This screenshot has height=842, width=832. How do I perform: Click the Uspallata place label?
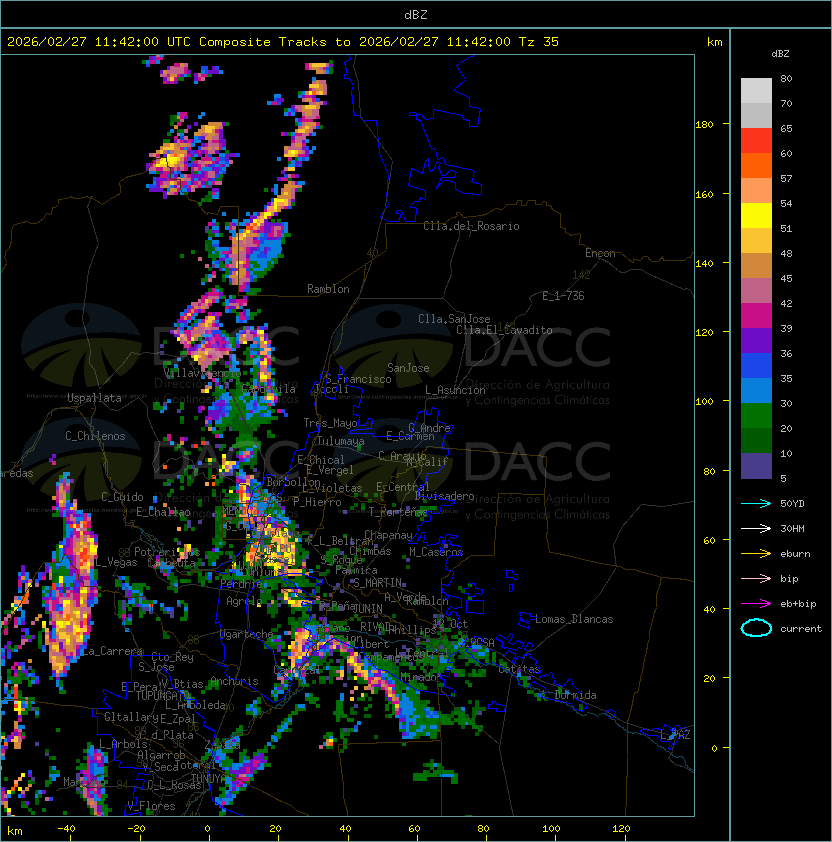[x=95, y=398]
